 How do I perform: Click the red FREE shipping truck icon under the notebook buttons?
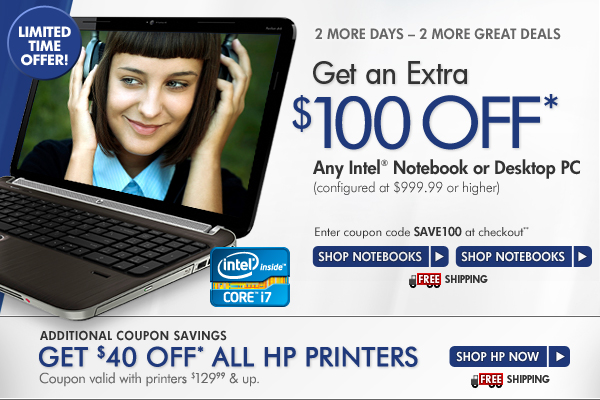click(425, 280)
